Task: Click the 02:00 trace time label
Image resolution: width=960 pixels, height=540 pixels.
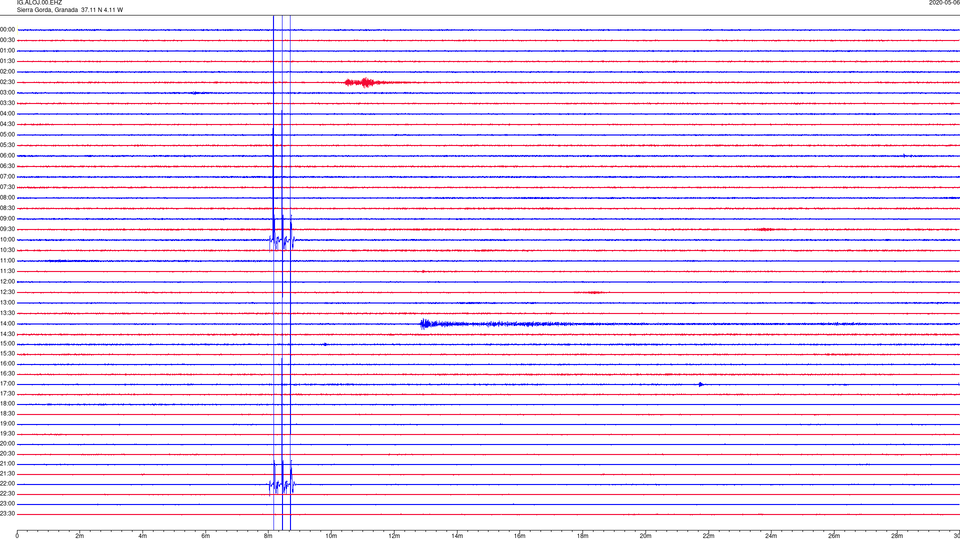Action: tap(7, 72)
